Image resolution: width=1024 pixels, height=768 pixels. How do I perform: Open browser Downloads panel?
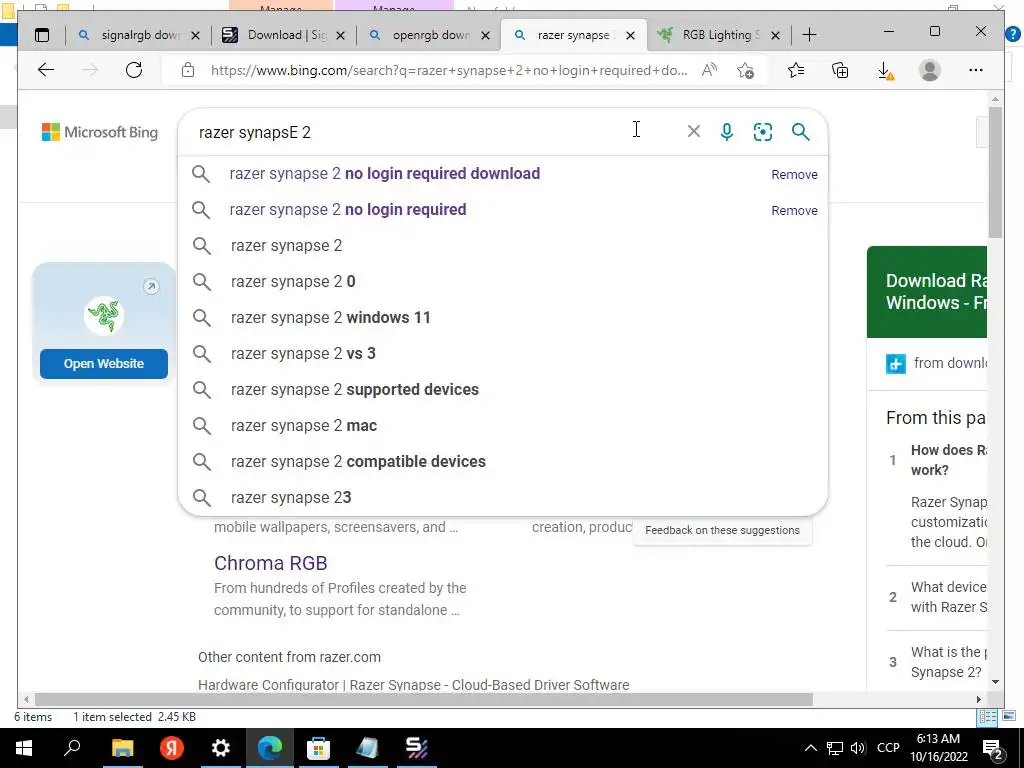pyautogui.click(x=885, y=70)
